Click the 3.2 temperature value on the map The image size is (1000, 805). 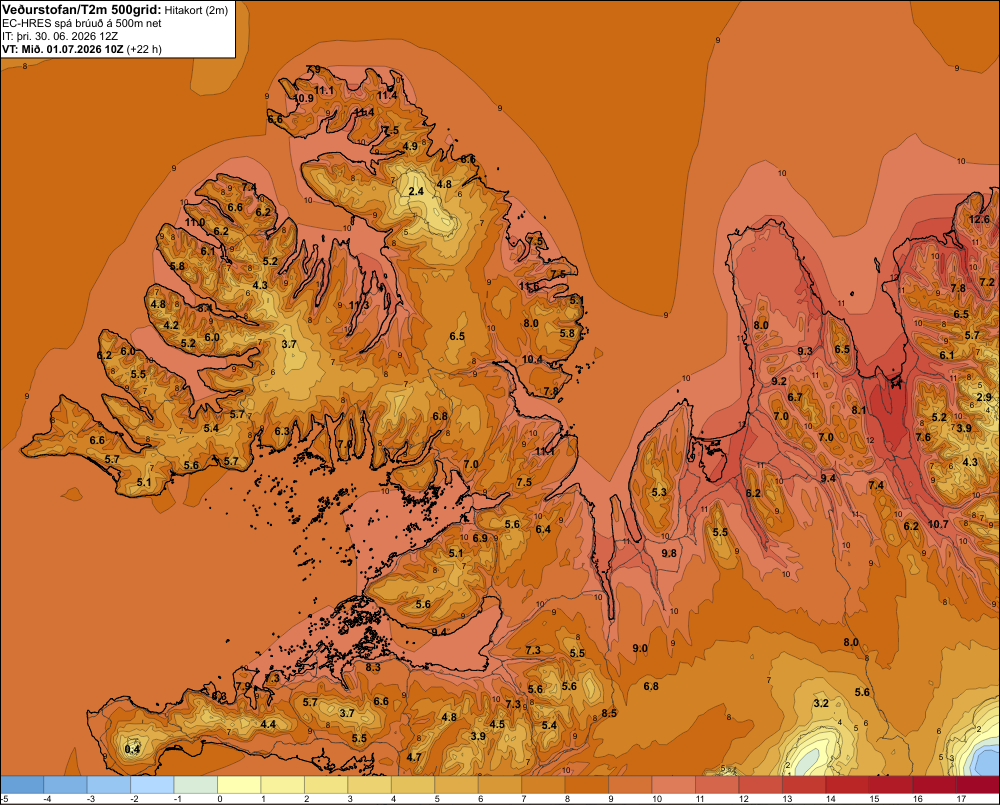[x=821, y=703]
